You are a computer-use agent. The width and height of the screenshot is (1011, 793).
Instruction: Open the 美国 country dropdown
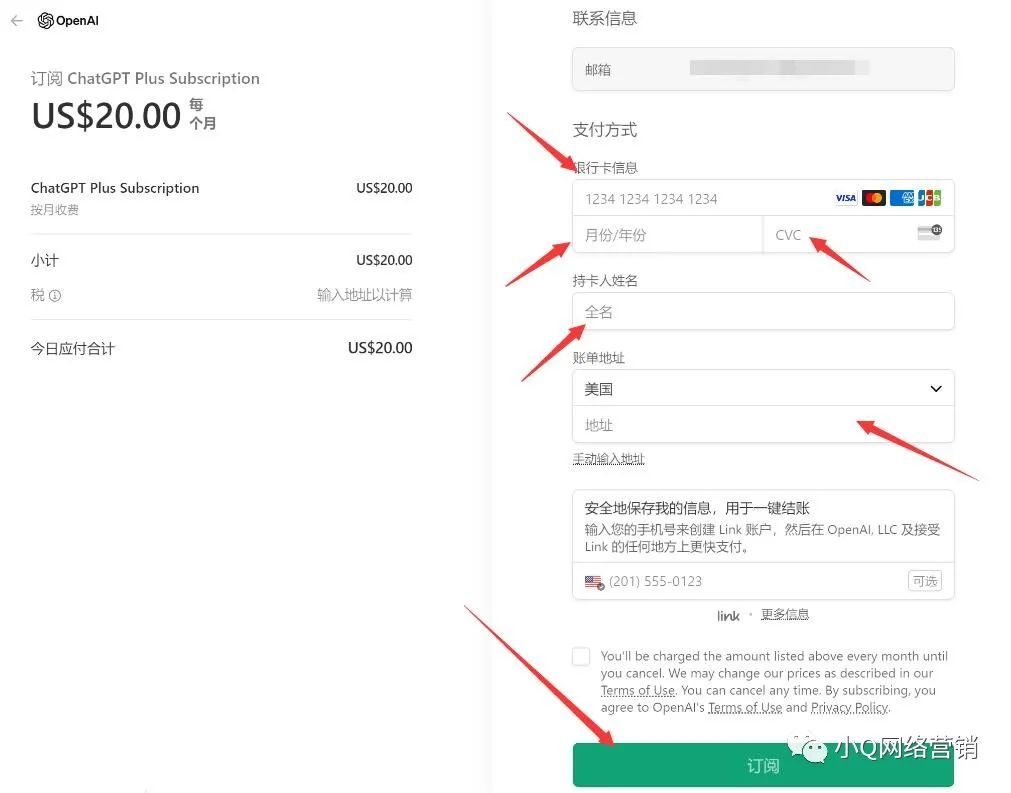coord(763,389)
